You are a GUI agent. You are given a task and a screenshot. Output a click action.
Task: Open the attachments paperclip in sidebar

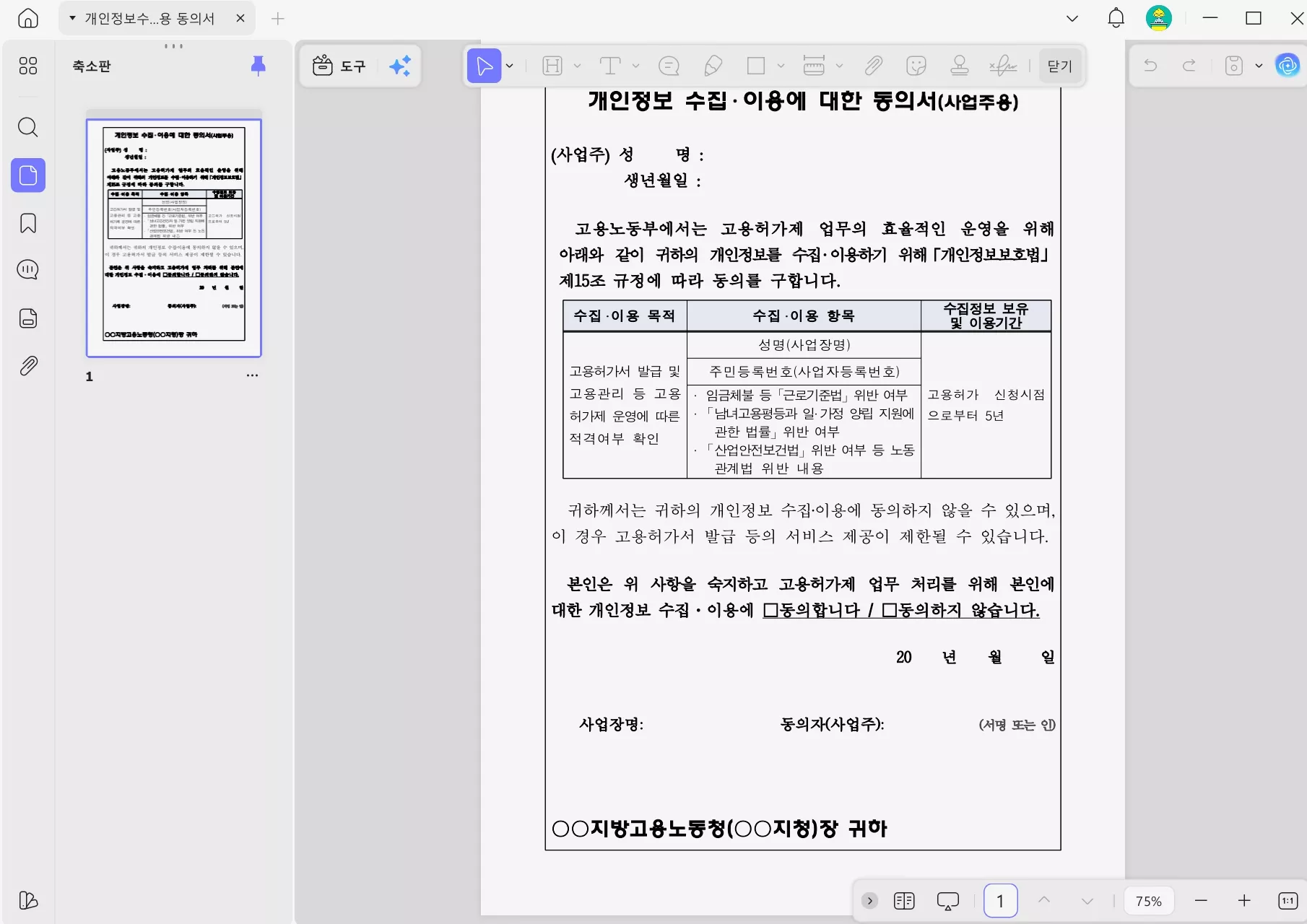tap(28, 366)
